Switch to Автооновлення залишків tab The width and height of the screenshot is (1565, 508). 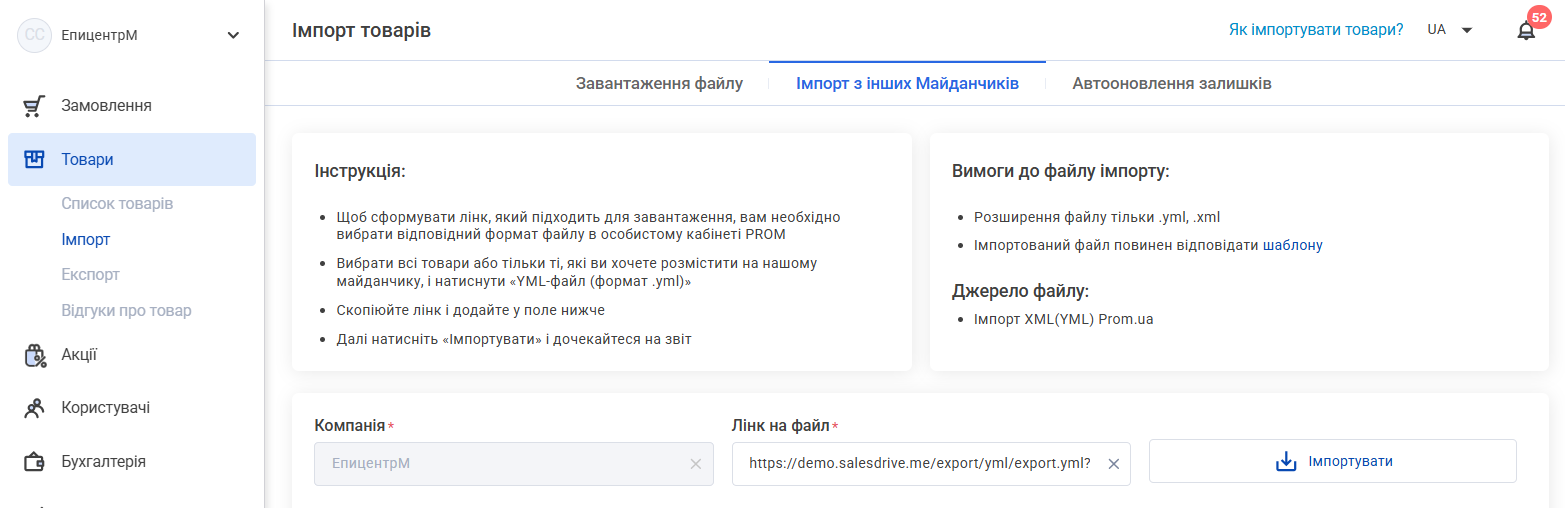pos(1172,84)
